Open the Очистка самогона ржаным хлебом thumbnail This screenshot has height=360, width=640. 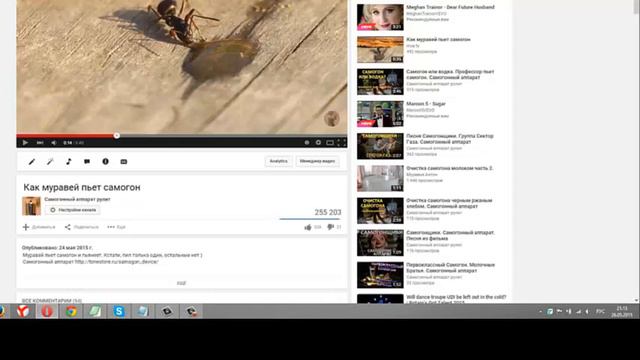[380, 211]
